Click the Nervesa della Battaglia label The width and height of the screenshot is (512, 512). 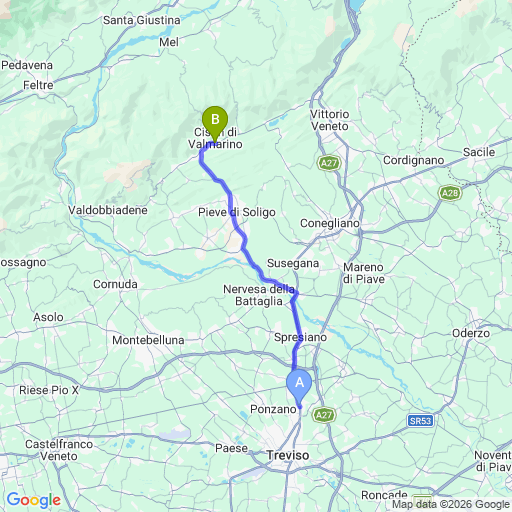coord(259,295)
